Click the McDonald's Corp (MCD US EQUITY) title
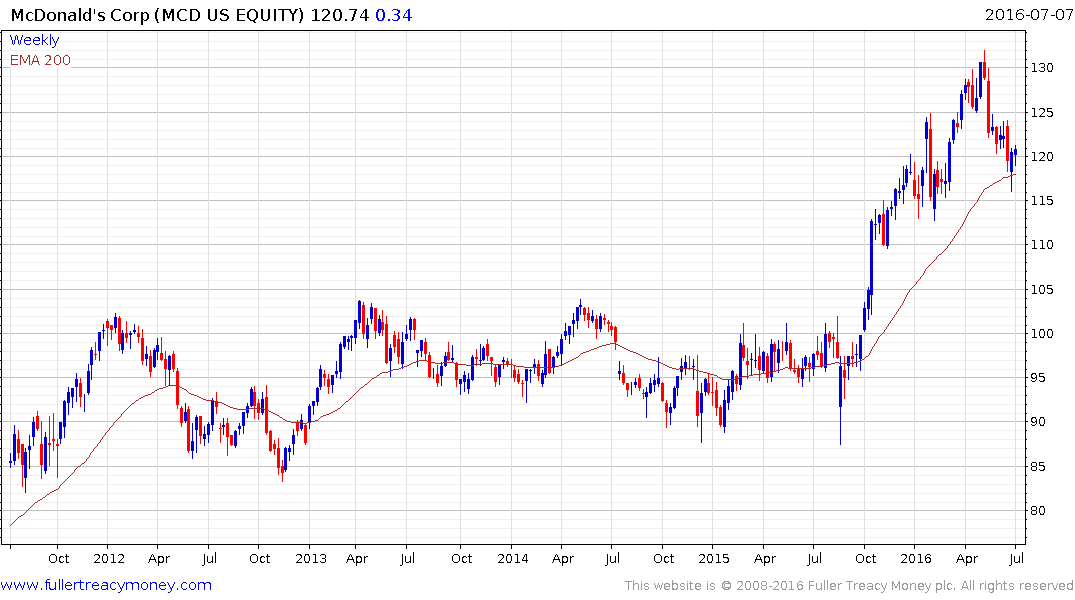Image resolution: width=1075 pixels, height=600 pixels. tap(157, 15)
